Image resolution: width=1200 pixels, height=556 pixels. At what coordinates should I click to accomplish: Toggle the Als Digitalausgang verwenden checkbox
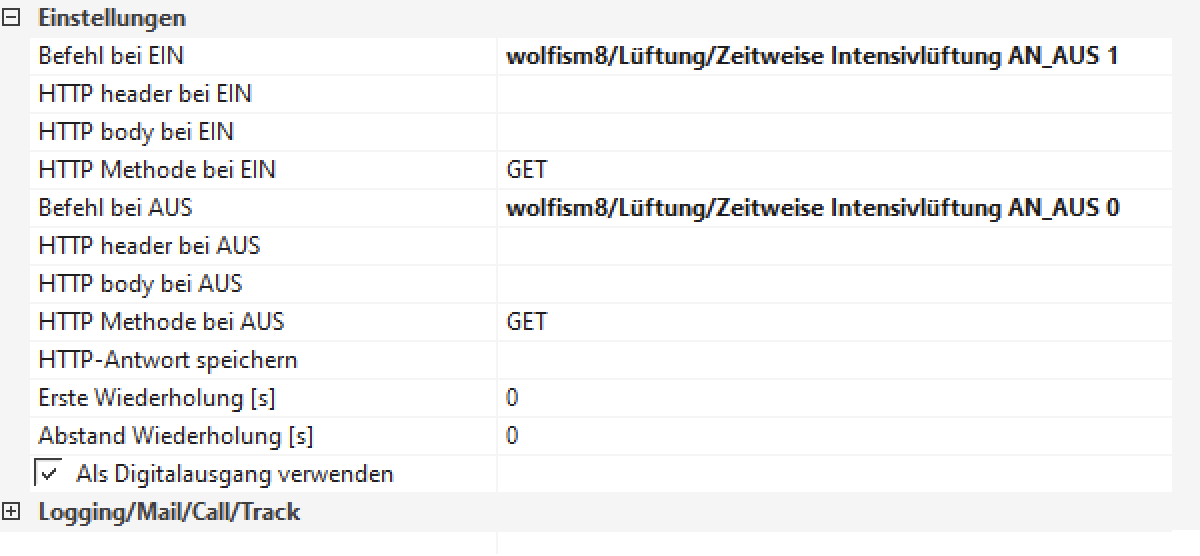47,474
